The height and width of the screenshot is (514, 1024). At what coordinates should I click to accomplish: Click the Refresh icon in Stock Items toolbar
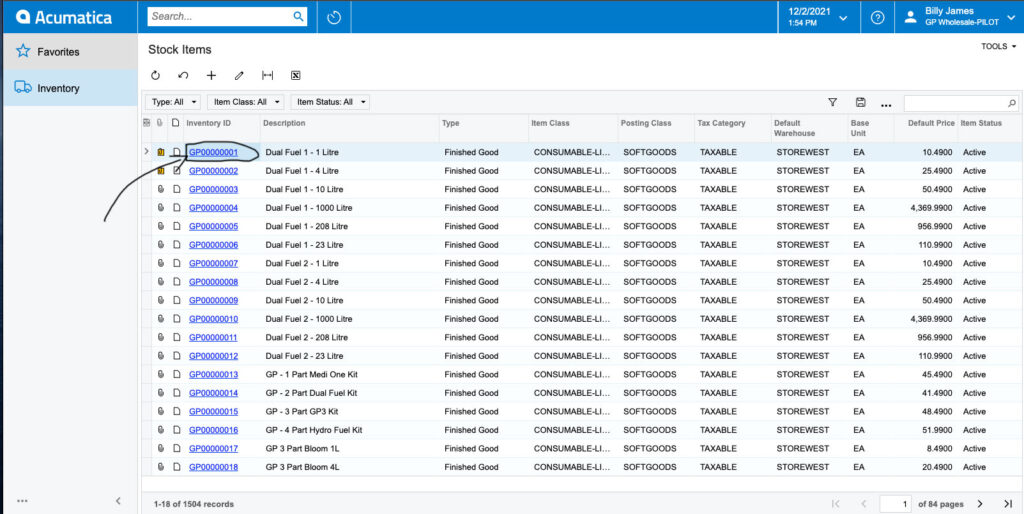click(155, 76)
